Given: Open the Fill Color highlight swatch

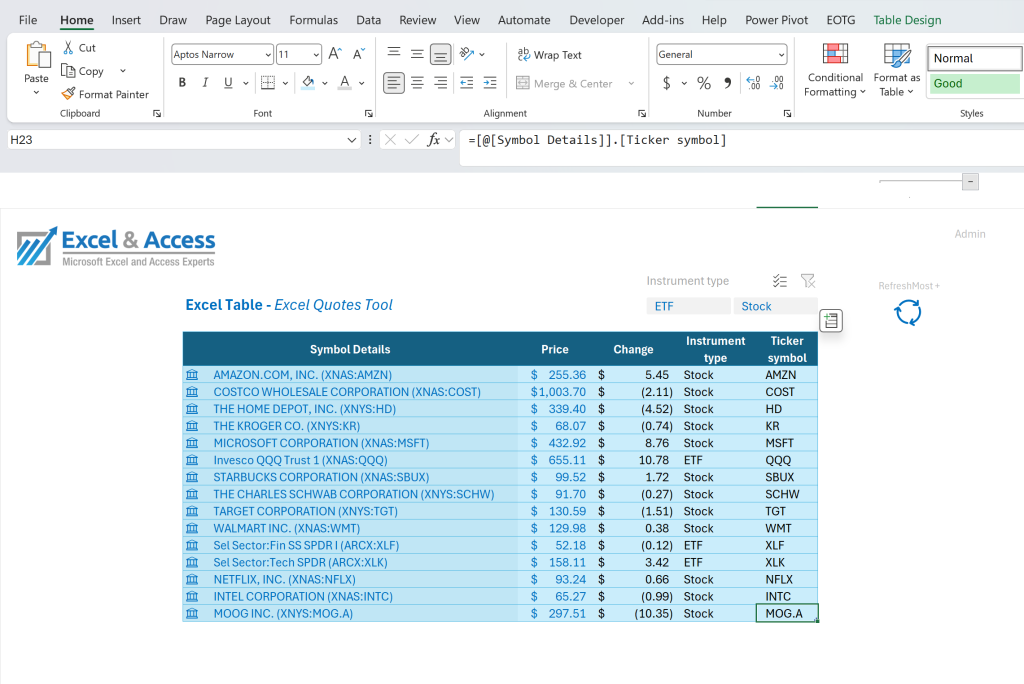Looking at the screenshot, I should click(x=308, y=83).
